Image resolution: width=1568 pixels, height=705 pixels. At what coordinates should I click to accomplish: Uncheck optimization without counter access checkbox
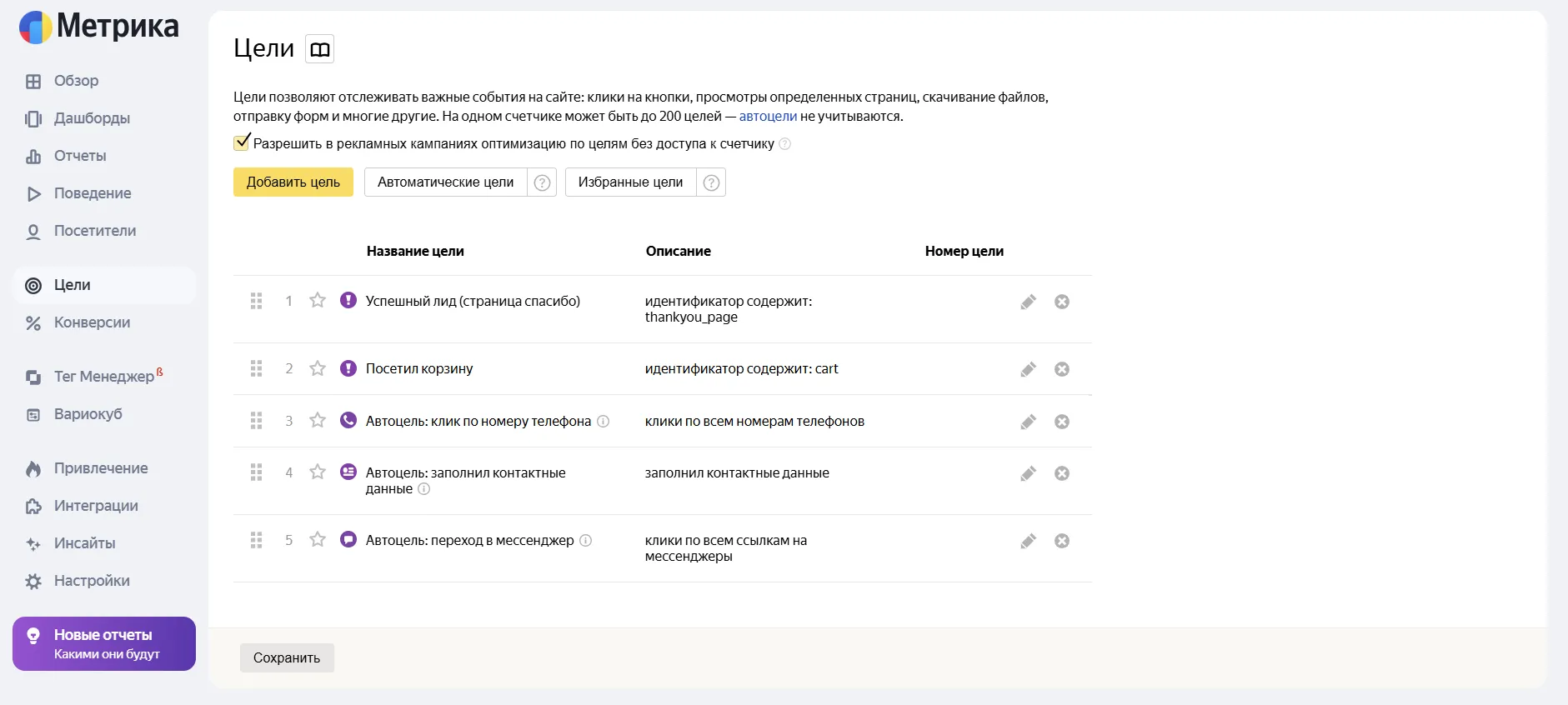[242, 142]
